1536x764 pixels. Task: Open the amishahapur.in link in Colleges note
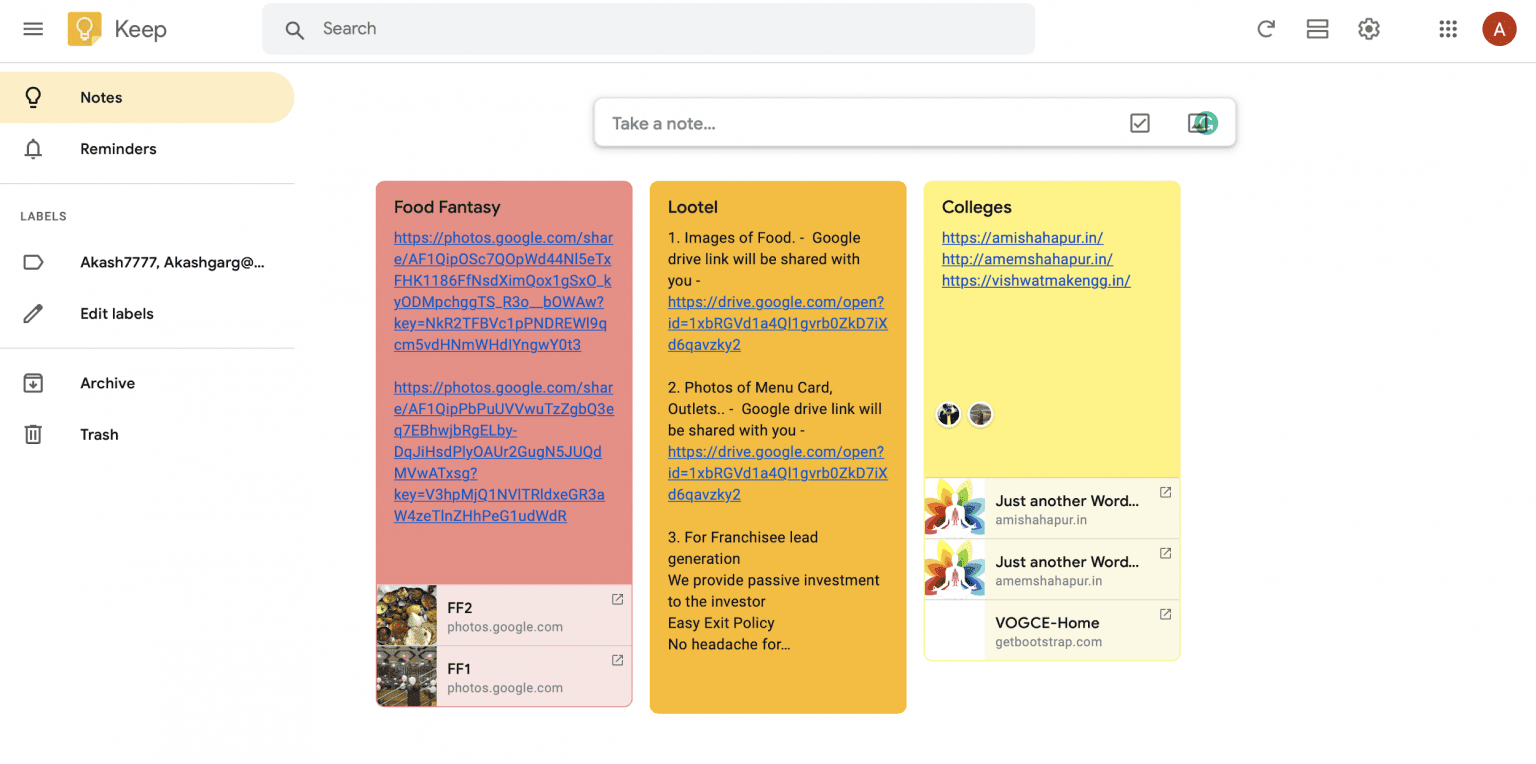coord(1022,238)
